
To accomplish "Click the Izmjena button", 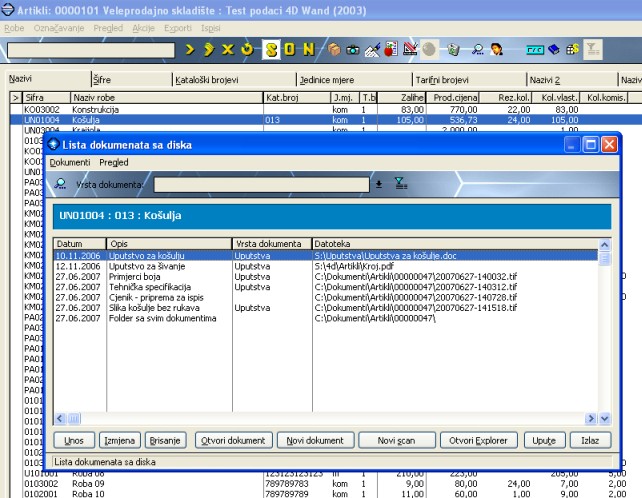I will click(x=120, y=440).
